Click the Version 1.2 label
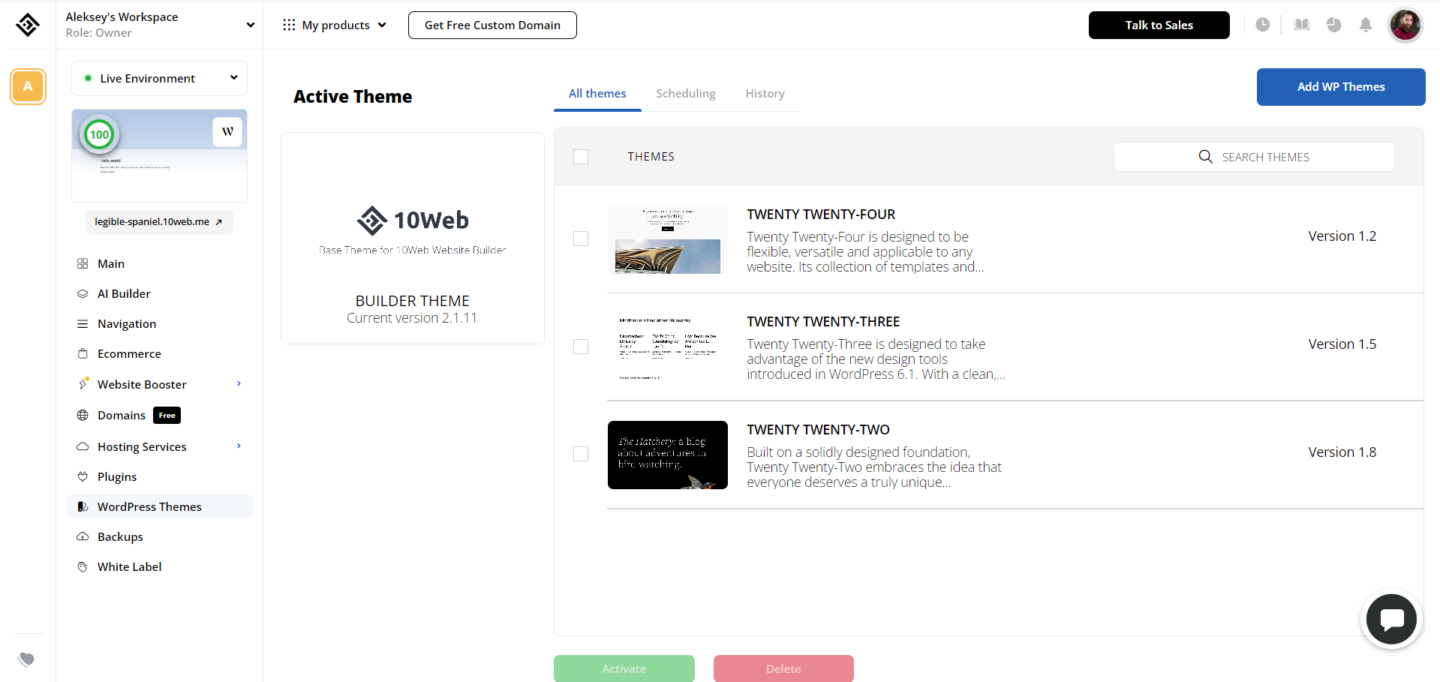 coord(1342,236)
